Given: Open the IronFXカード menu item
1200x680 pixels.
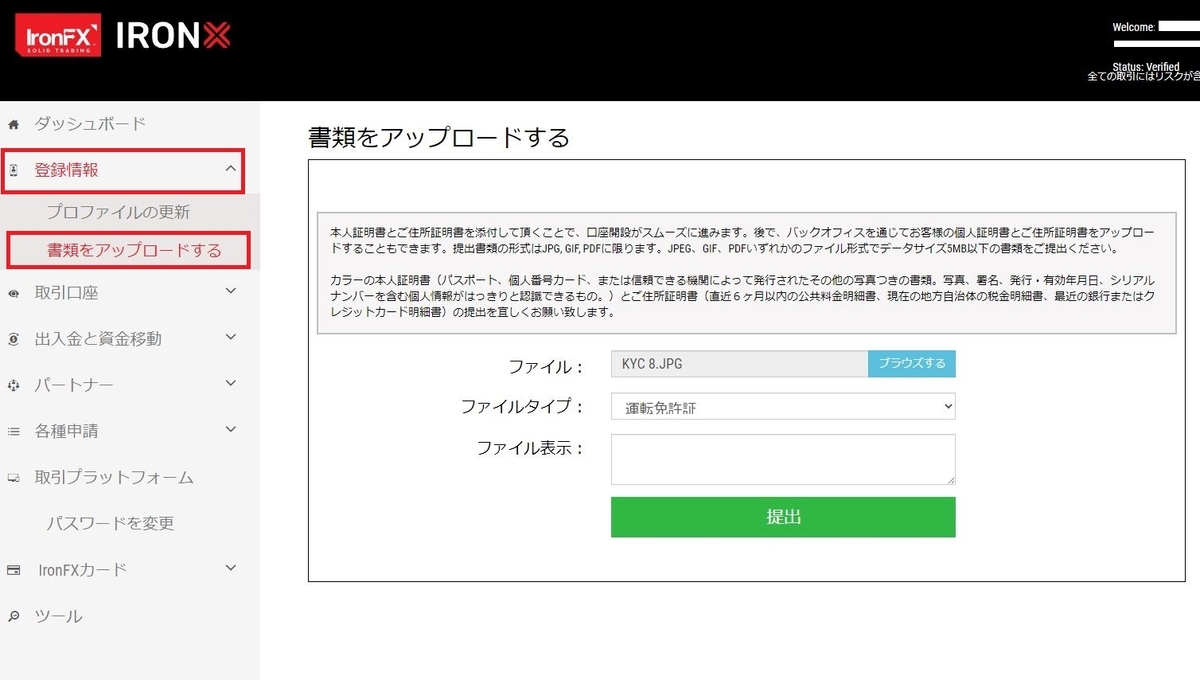Looking at the screenshot, I should [82, 570].
